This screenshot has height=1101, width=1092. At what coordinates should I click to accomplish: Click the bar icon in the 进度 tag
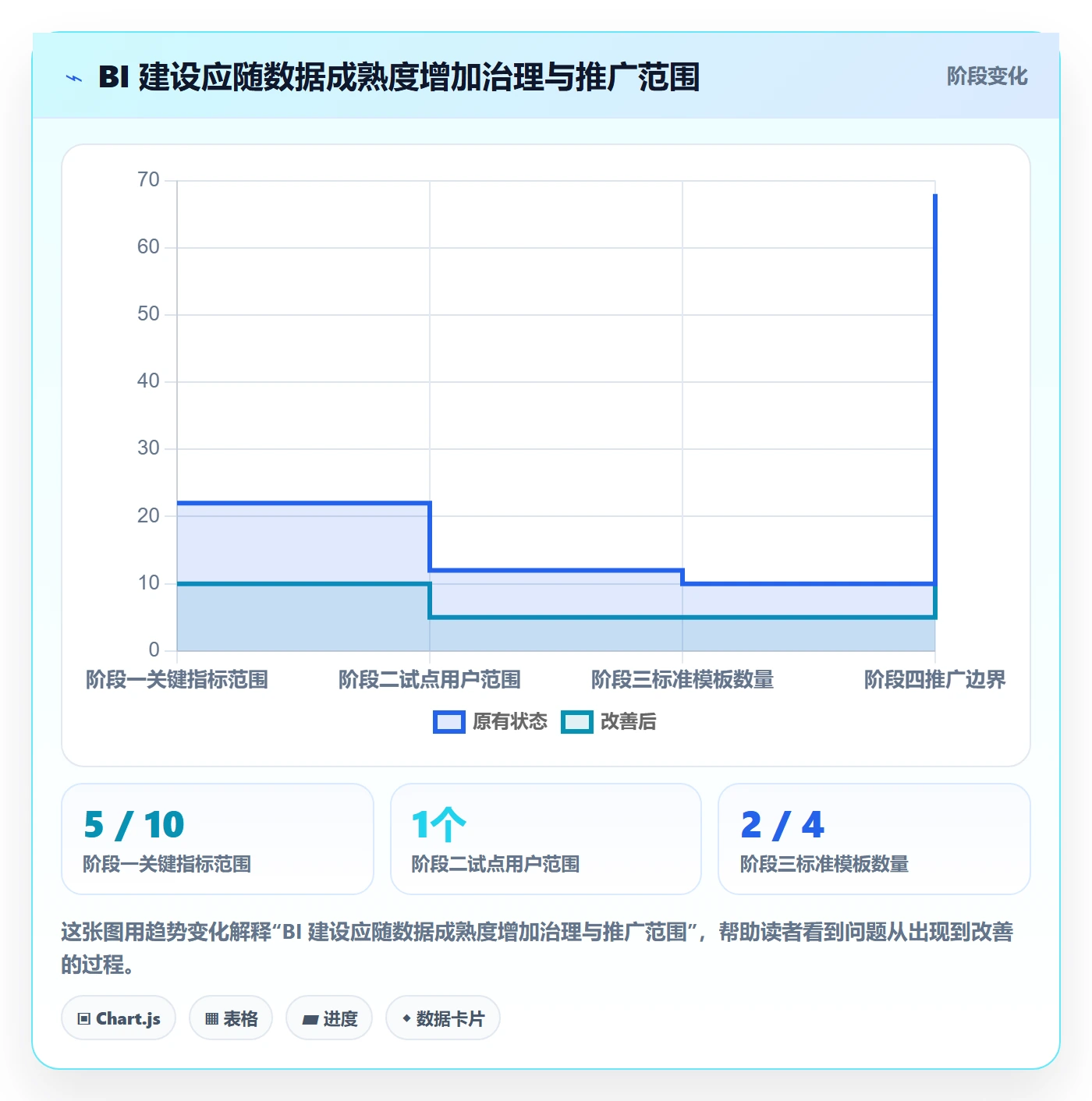point(310,1020)
